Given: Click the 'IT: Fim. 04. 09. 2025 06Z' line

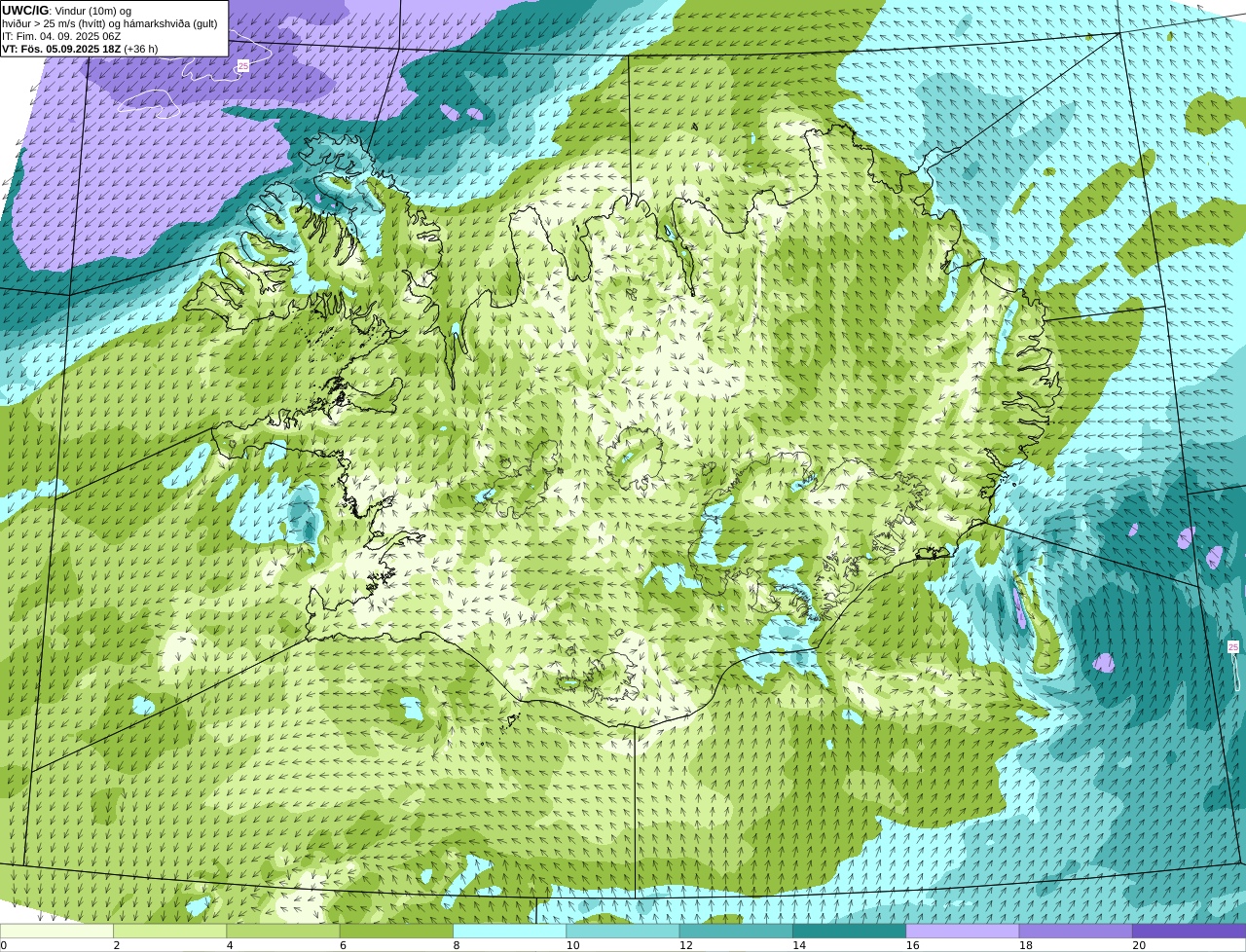Looking at the screenshot, I should [x=61, y=36].
